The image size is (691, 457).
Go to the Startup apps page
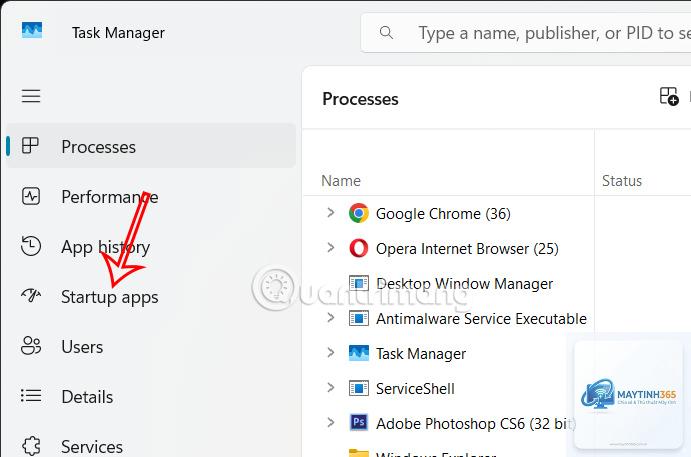pos(110,297)
